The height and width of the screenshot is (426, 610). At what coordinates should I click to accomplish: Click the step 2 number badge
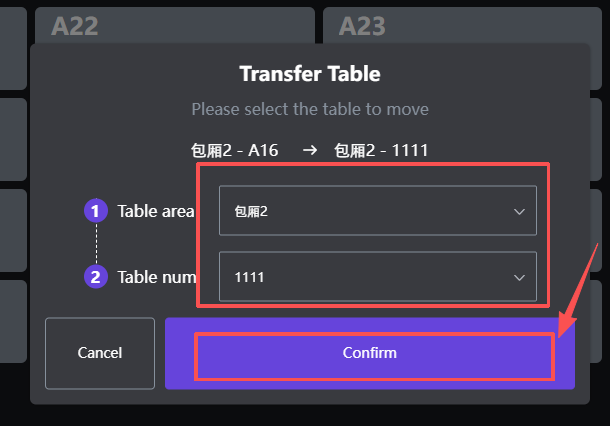pos(96,277)
